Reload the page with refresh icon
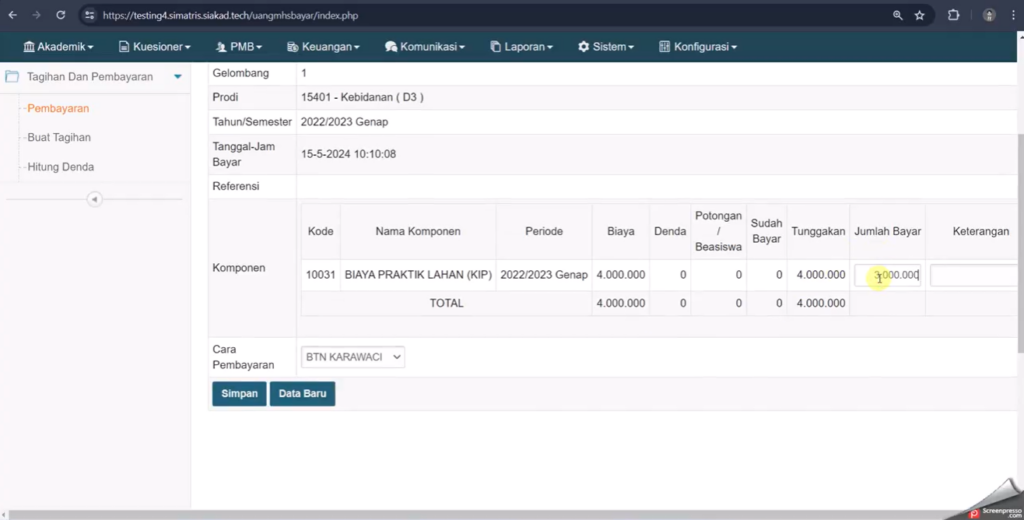 pyautogui.click(x=60, y=15)
